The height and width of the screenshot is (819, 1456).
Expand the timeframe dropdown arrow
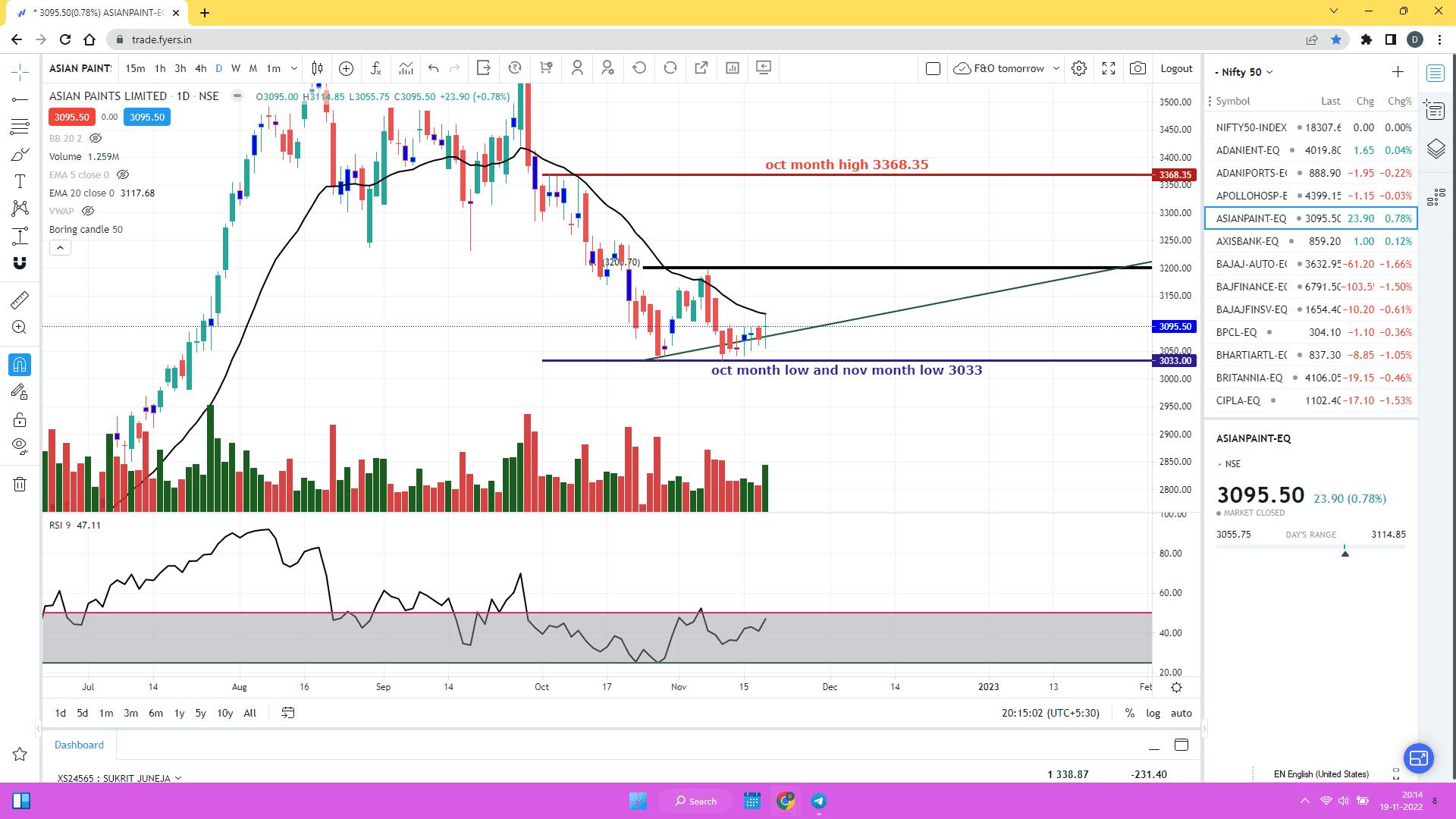(294, 68)
